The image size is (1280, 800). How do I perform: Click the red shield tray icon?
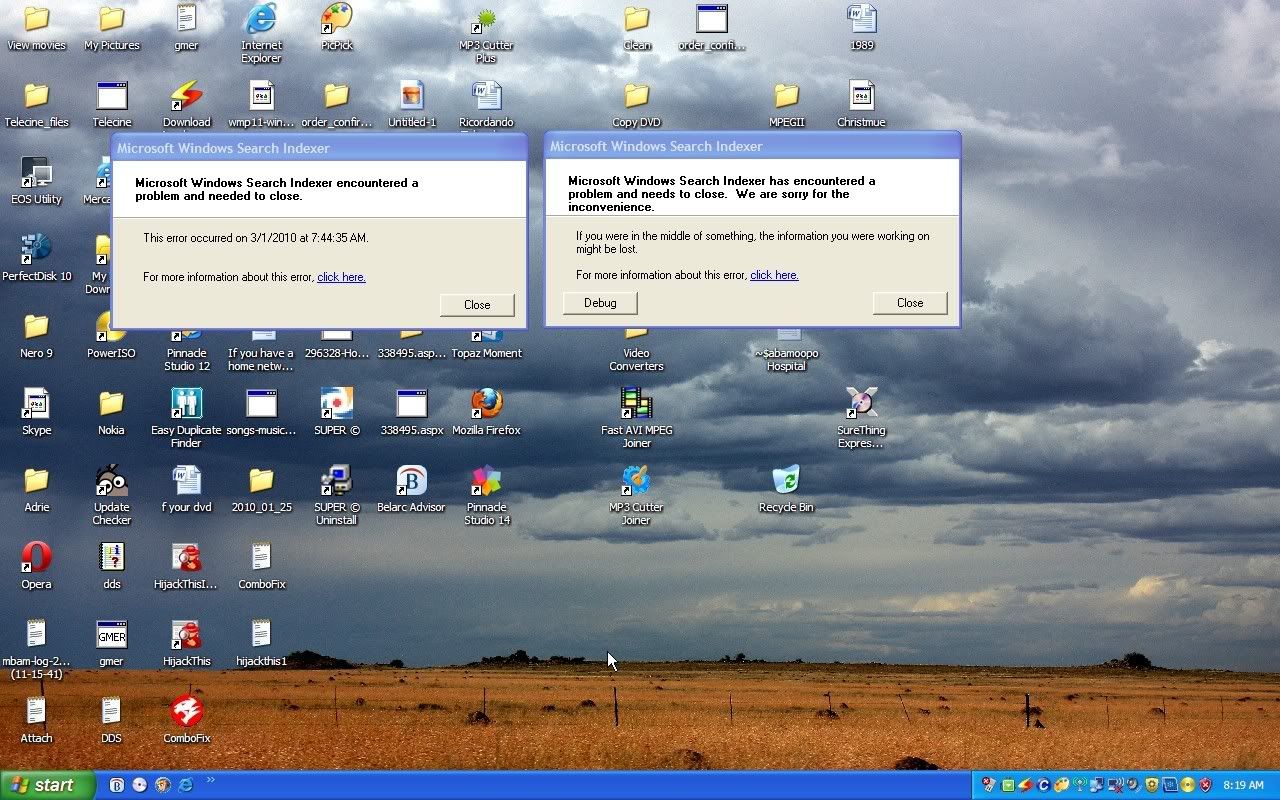tap(1205, 785)
